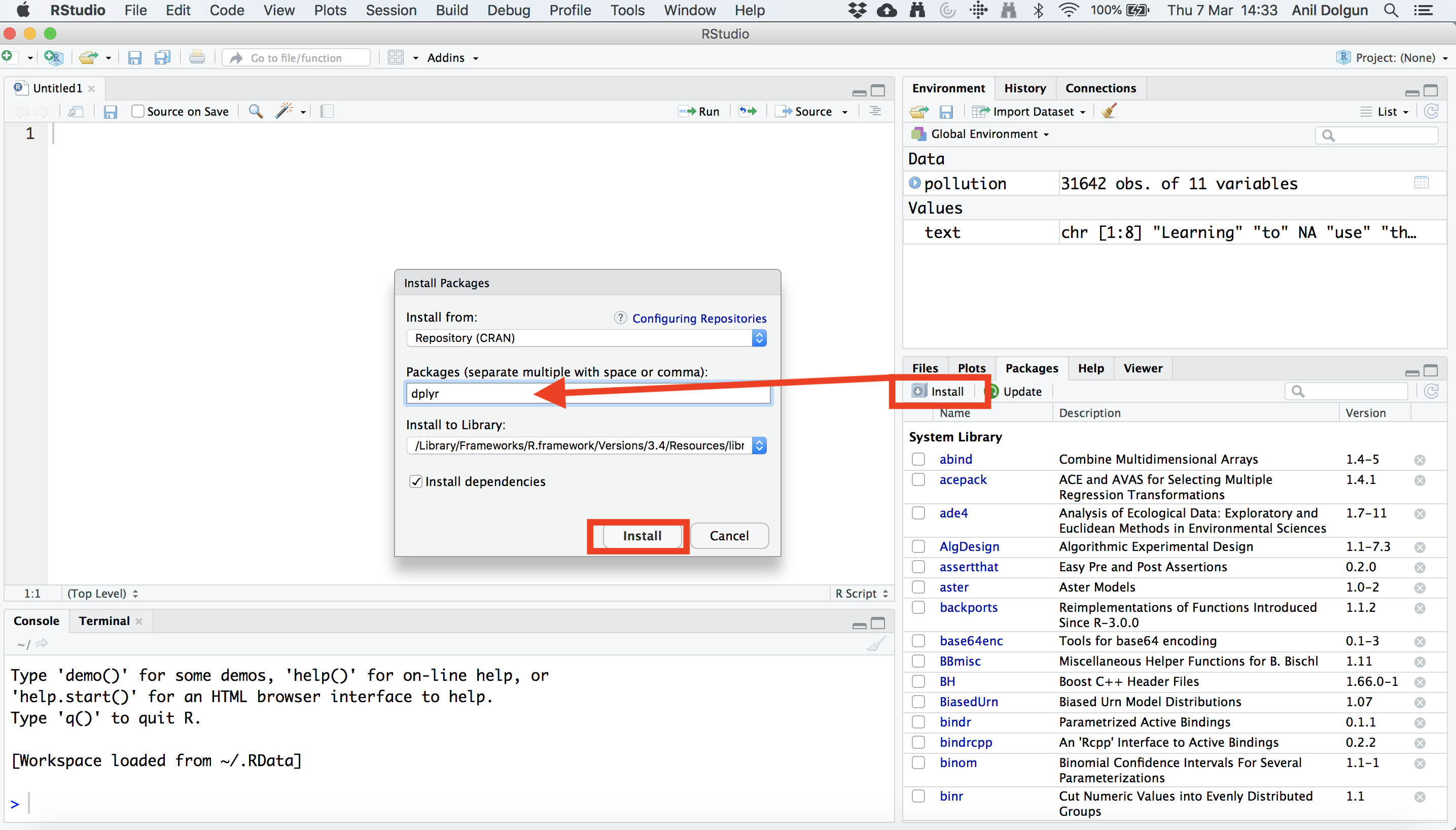This screenshot has width=1456, height=830.
Task: Click the Save workspace icon in Environment pane
Action: click(x=946, y=112)
